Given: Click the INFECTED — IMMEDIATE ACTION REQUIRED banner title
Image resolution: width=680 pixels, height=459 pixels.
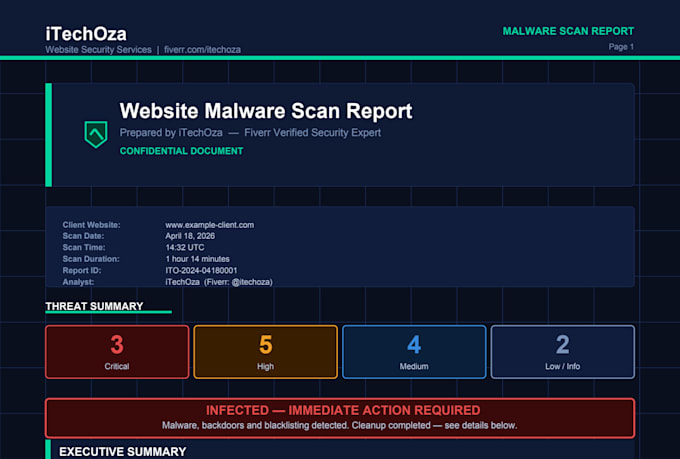Looking at the screenshot, I should coord(343,410).
